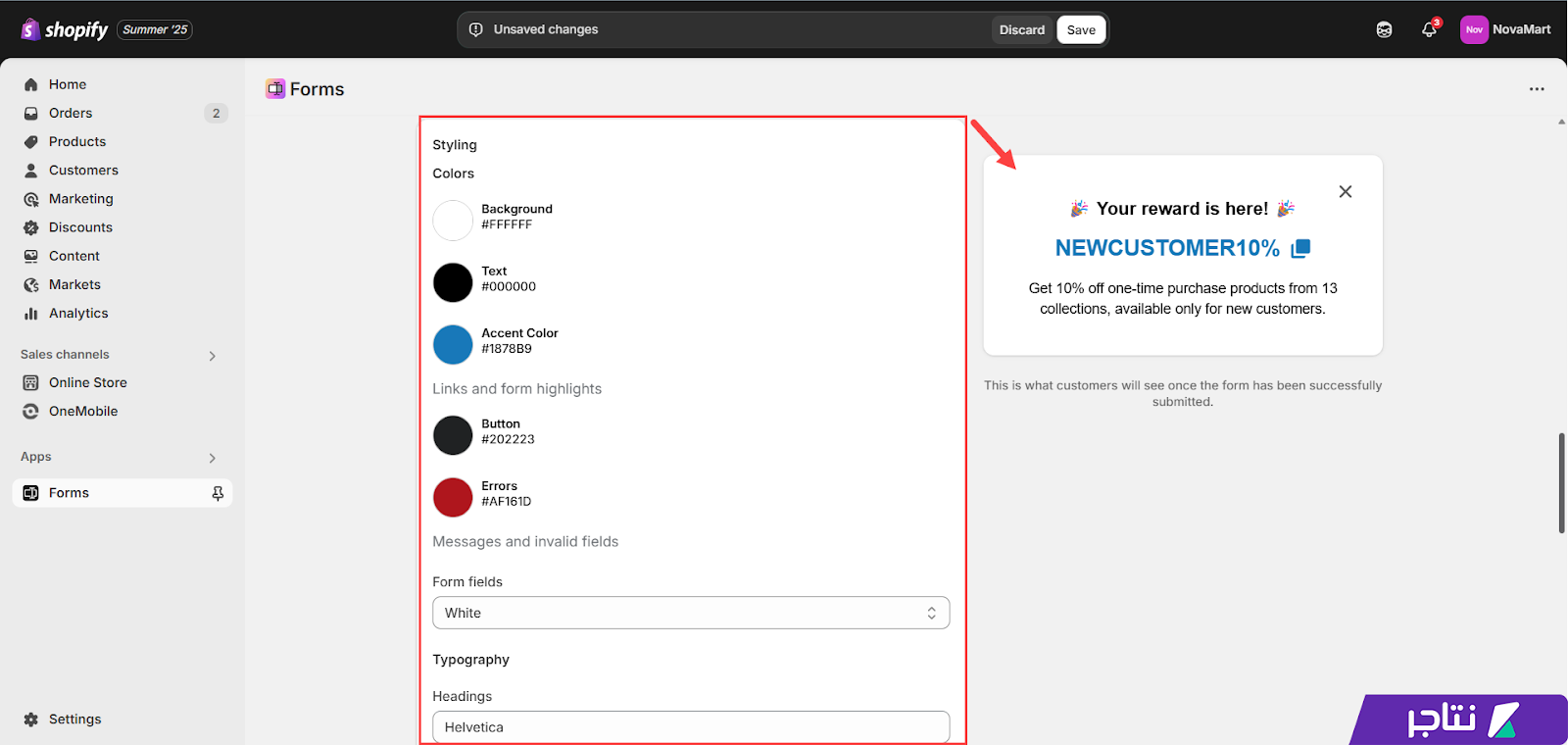Click the Analytics bar chart icon
1568x745 pixels.
[31, 314]
